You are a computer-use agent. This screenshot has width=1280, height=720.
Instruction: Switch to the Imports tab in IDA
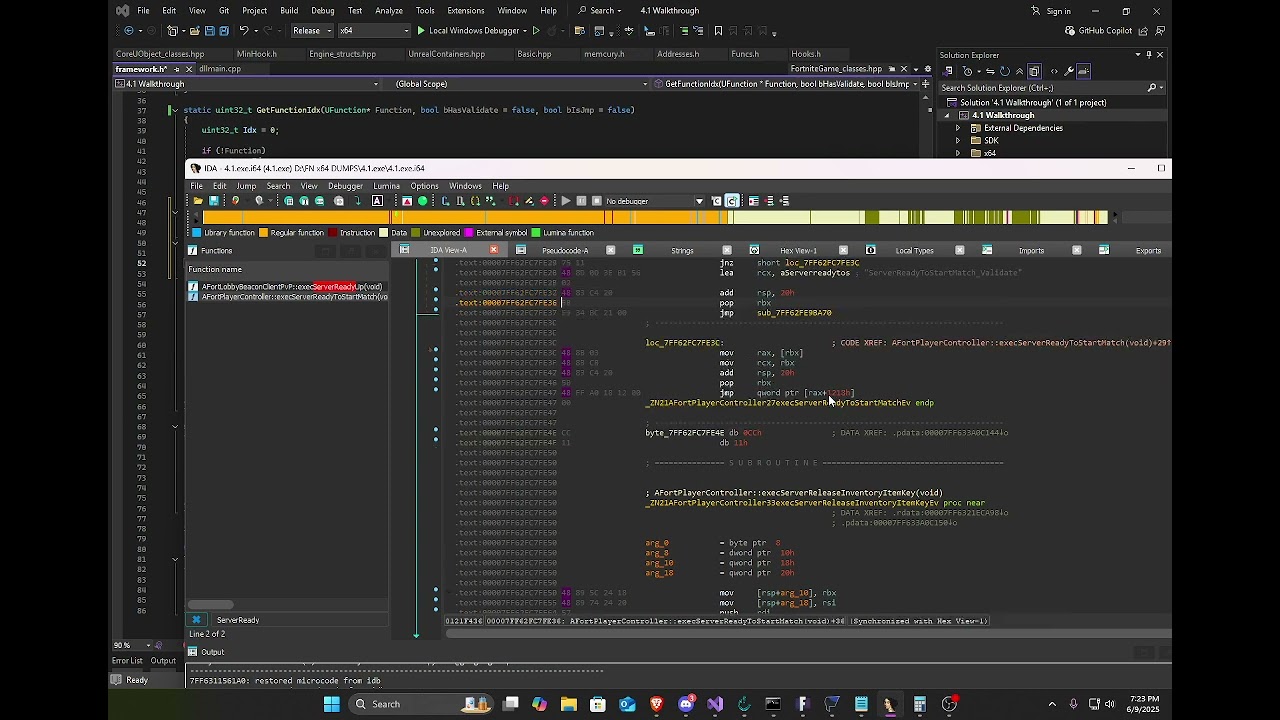[x=1031, y=251]
